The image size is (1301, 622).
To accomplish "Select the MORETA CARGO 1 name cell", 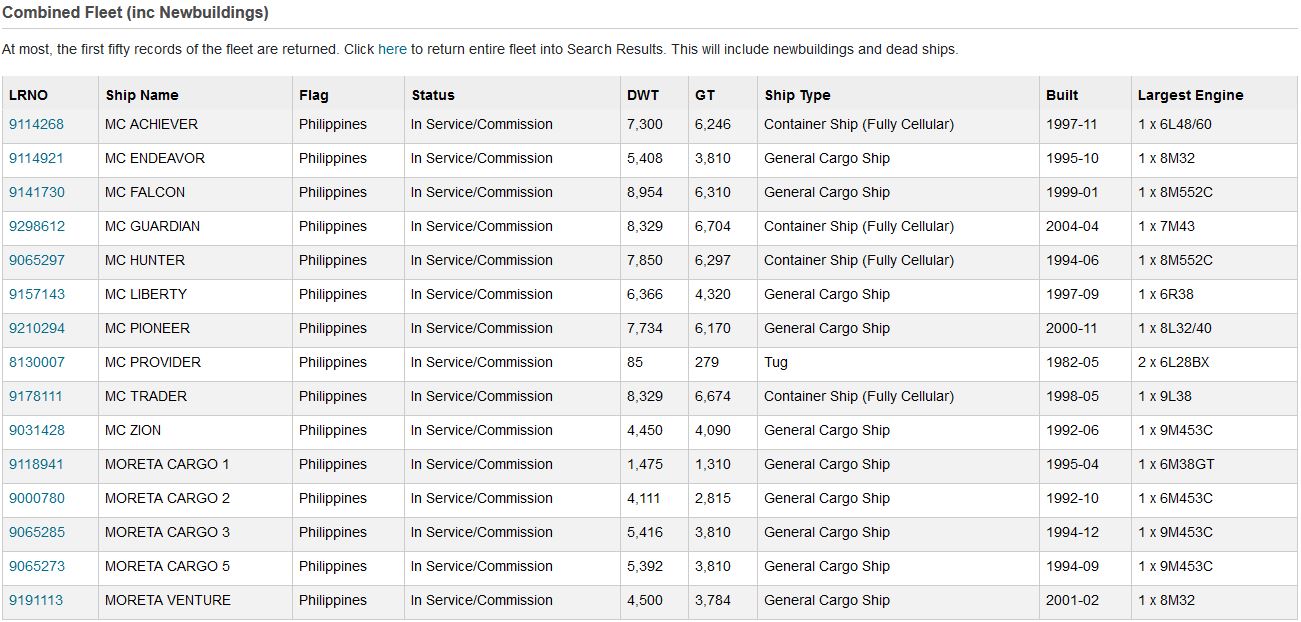I will (195, 464).
